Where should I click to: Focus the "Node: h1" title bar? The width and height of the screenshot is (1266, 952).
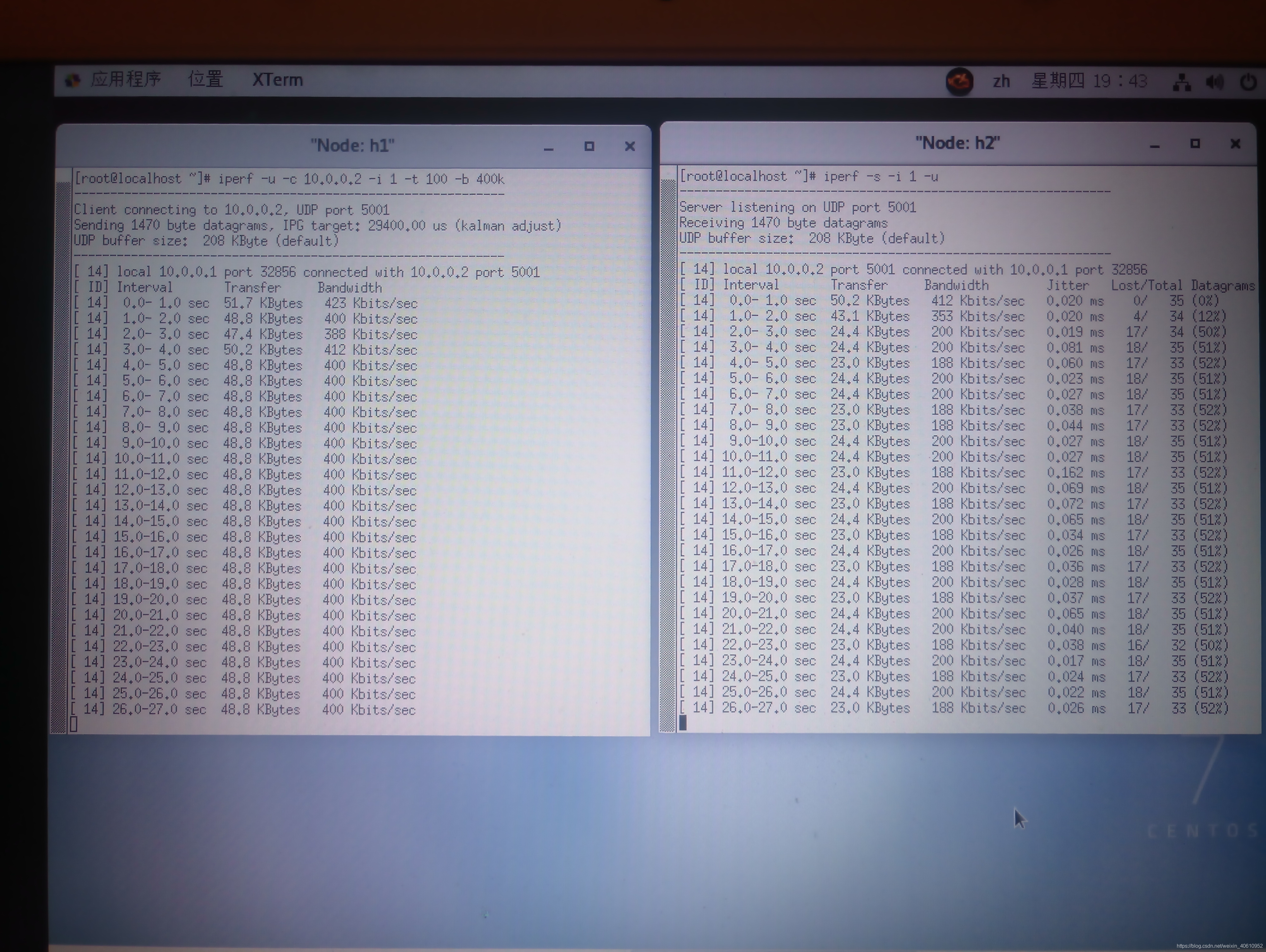pyautogui.click(x=352, y=145)
